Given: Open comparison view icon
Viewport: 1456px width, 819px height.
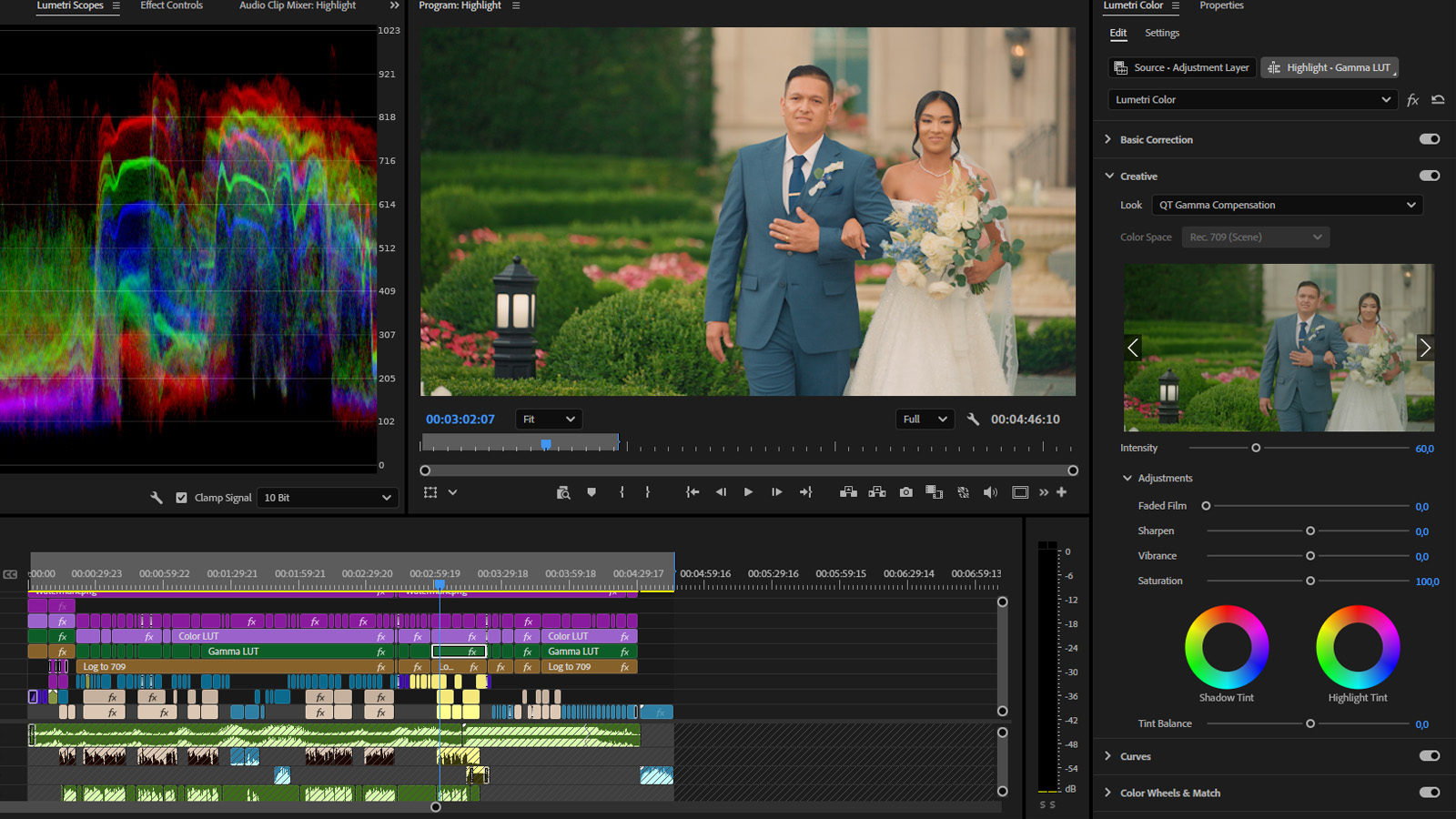Looking at the screenshot, I should [x=935, y=492].
